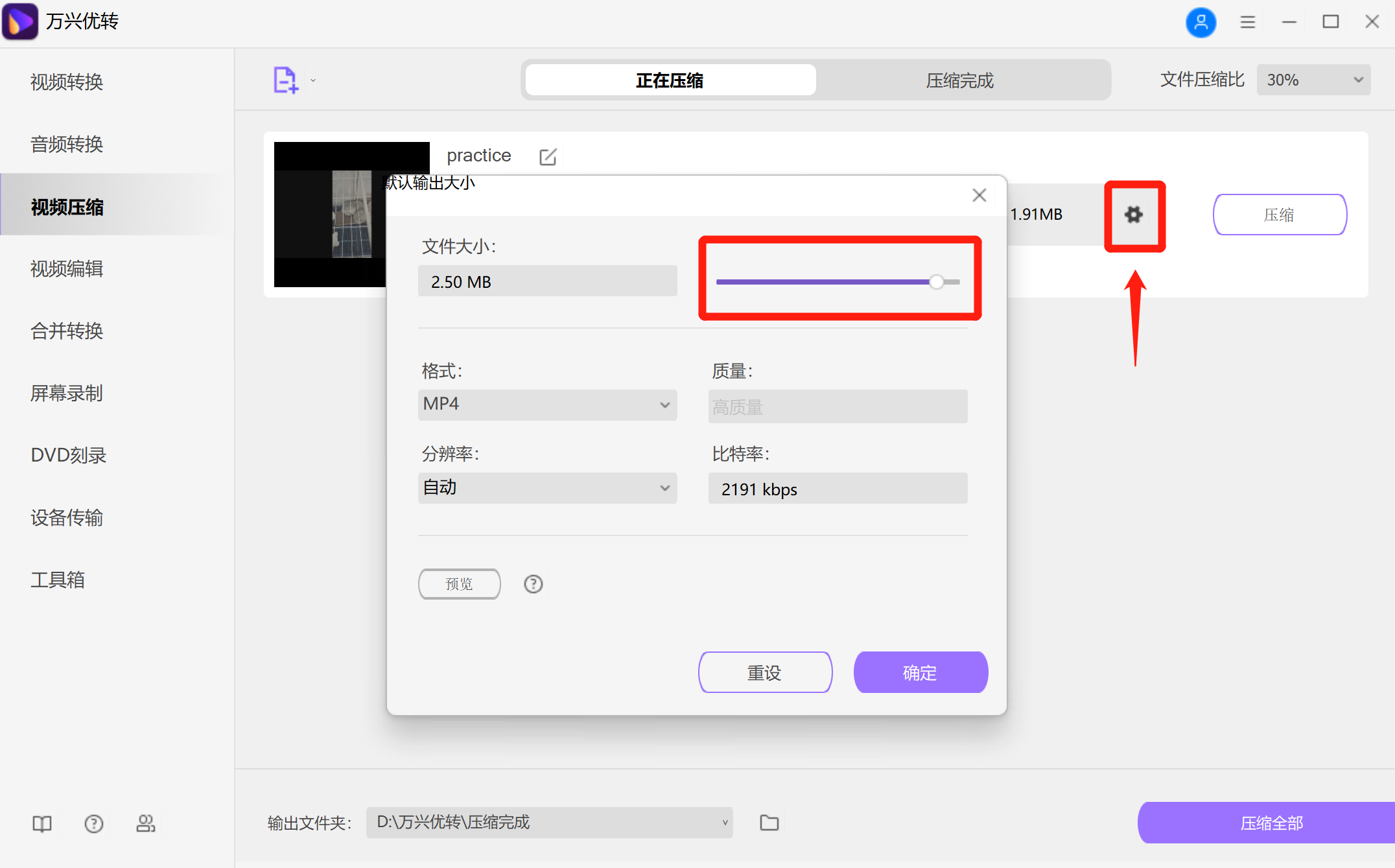Open the output folder path dropdown
This screenshot has height=868, width=1395.
click(723, 822)
